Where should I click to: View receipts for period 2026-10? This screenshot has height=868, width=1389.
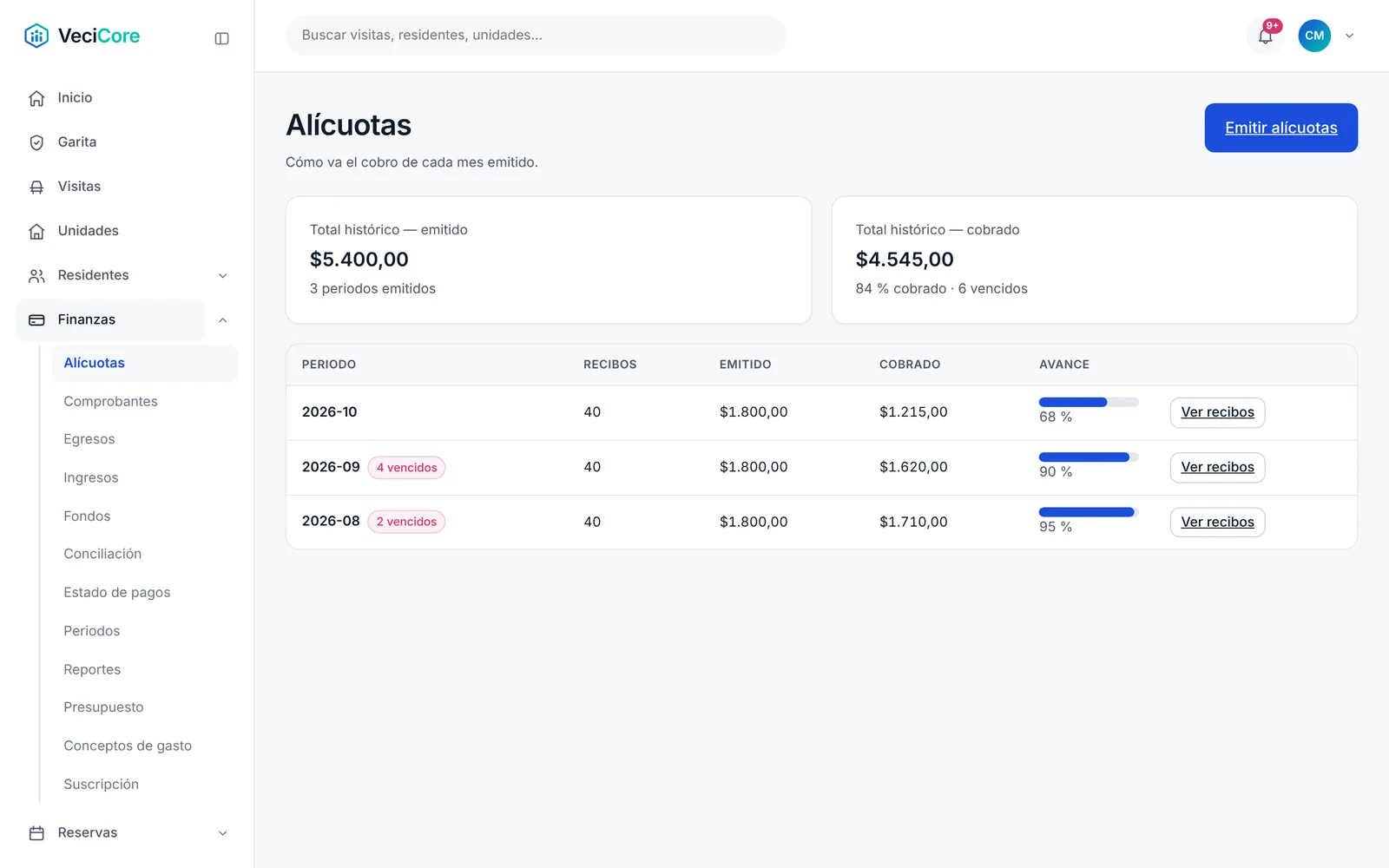[1217, 412]
